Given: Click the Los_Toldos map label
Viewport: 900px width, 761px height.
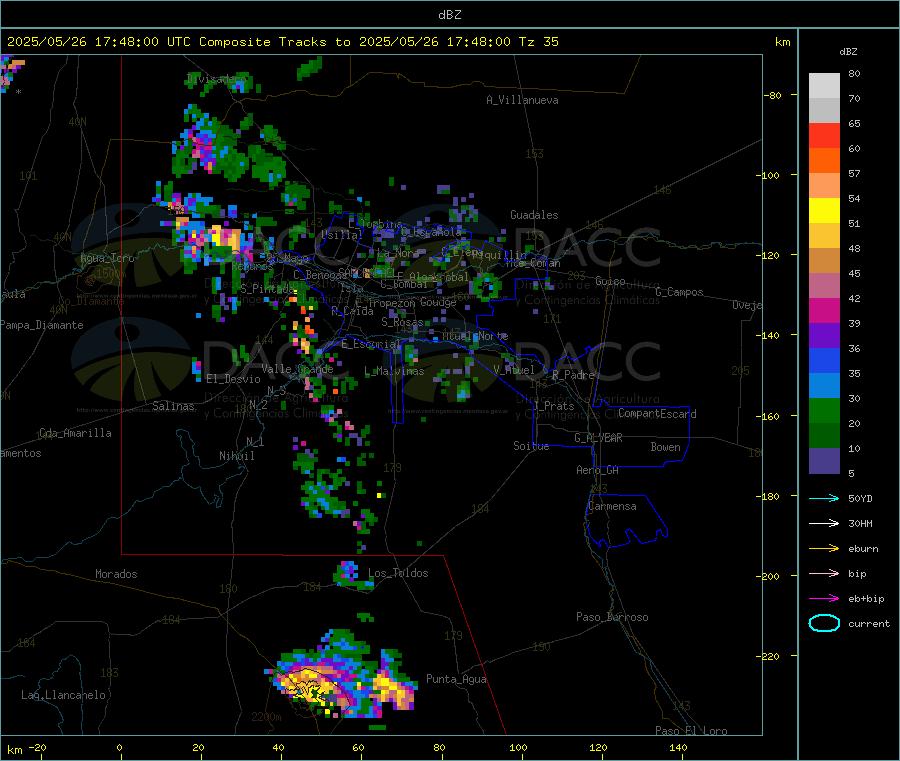Looking at the screenshot, I should pos(398,573).
